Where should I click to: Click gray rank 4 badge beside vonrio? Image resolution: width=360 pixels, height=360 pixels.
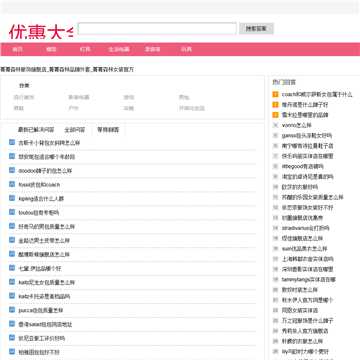tap(275, 125)
